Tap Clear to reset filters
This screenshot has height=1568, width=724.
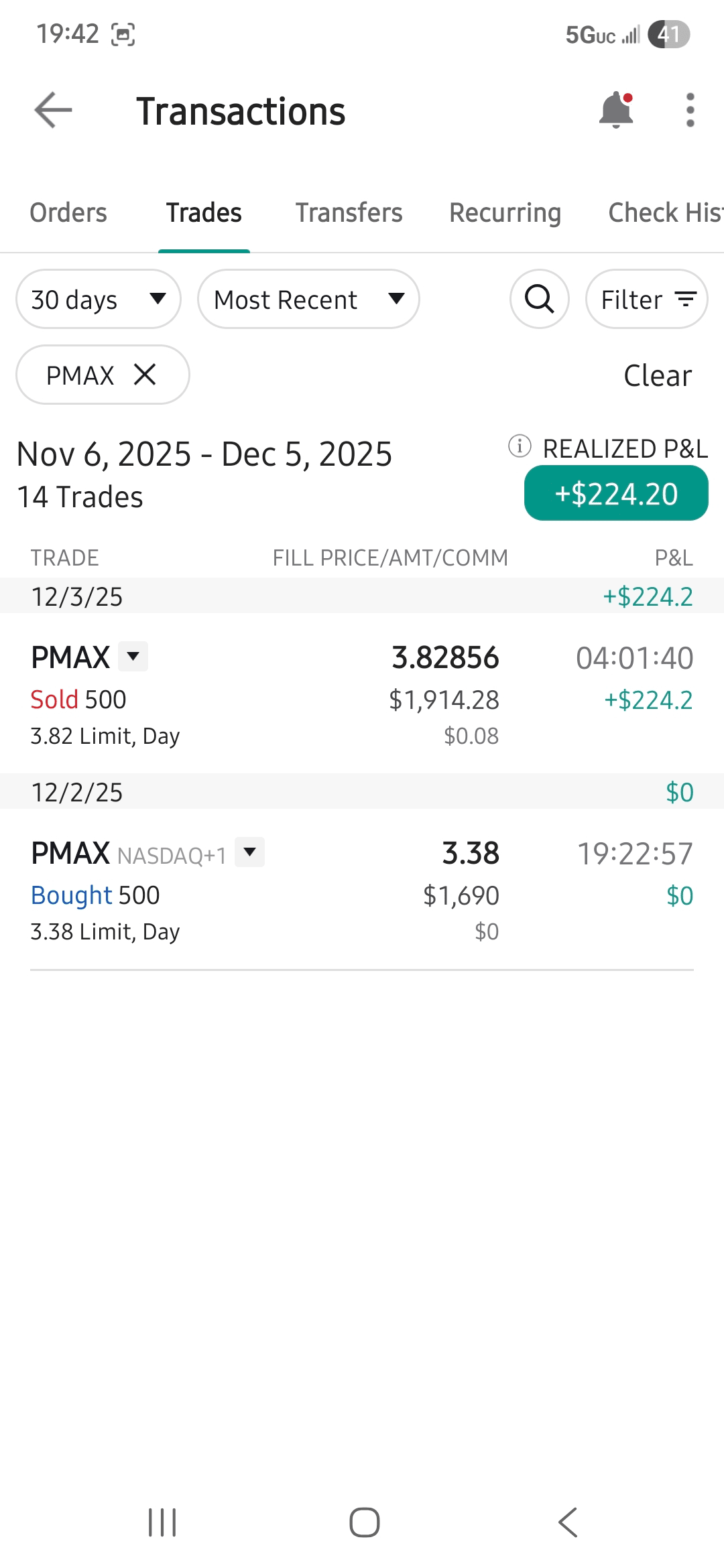click(658, 376)
